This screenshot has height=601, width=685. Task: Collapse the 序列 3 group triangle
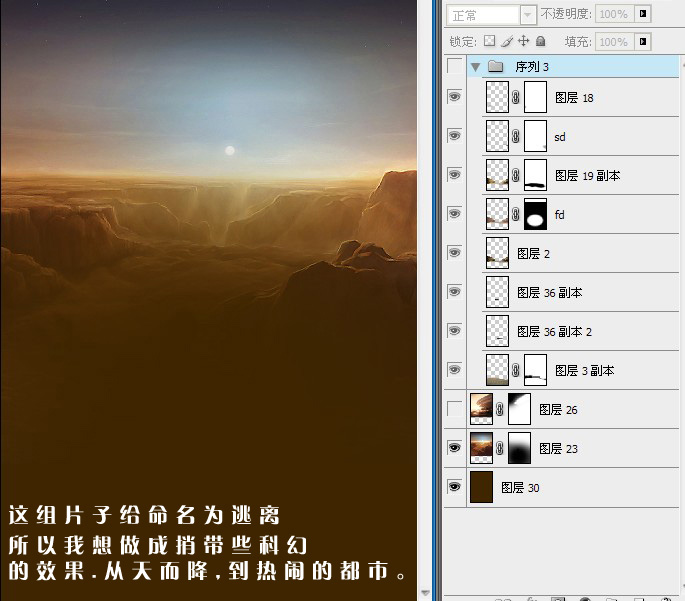476,67
